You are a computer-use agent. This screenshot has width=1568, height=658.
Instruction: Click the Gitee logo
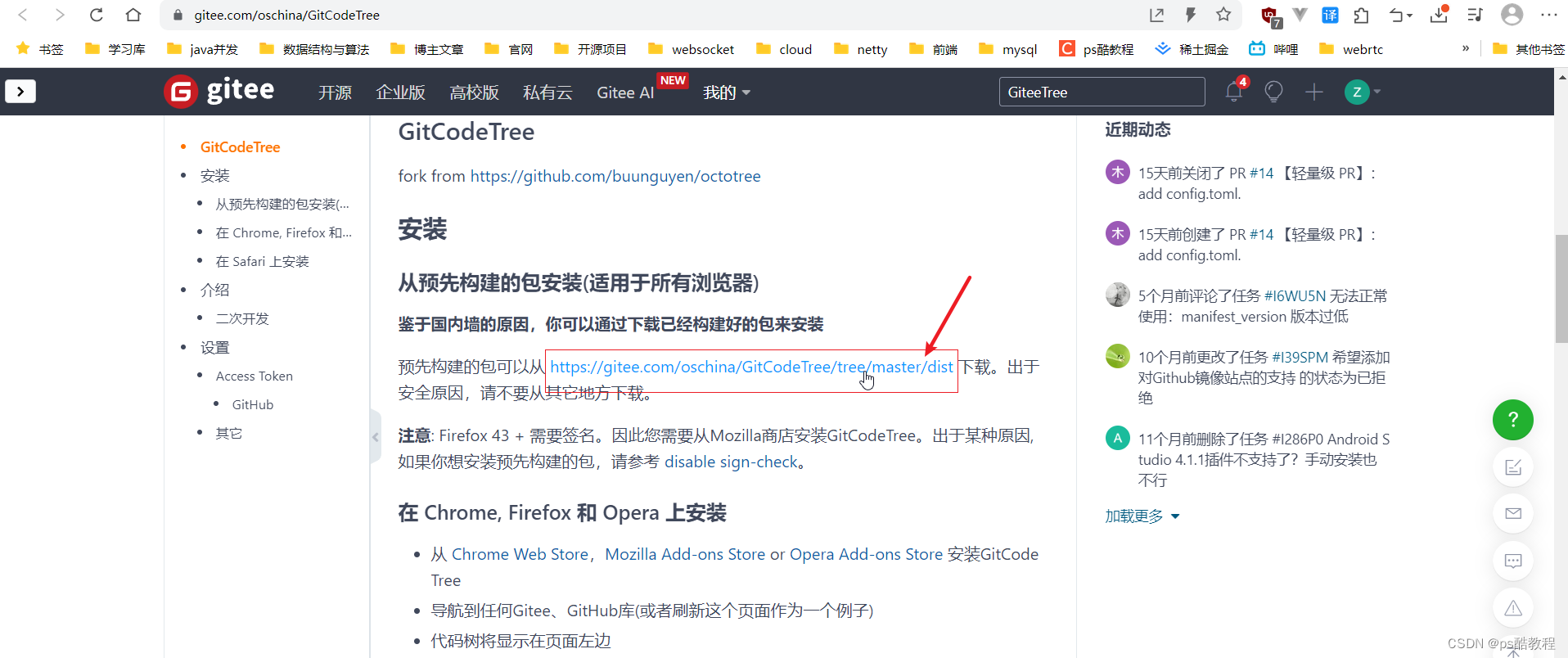(219, 91)
